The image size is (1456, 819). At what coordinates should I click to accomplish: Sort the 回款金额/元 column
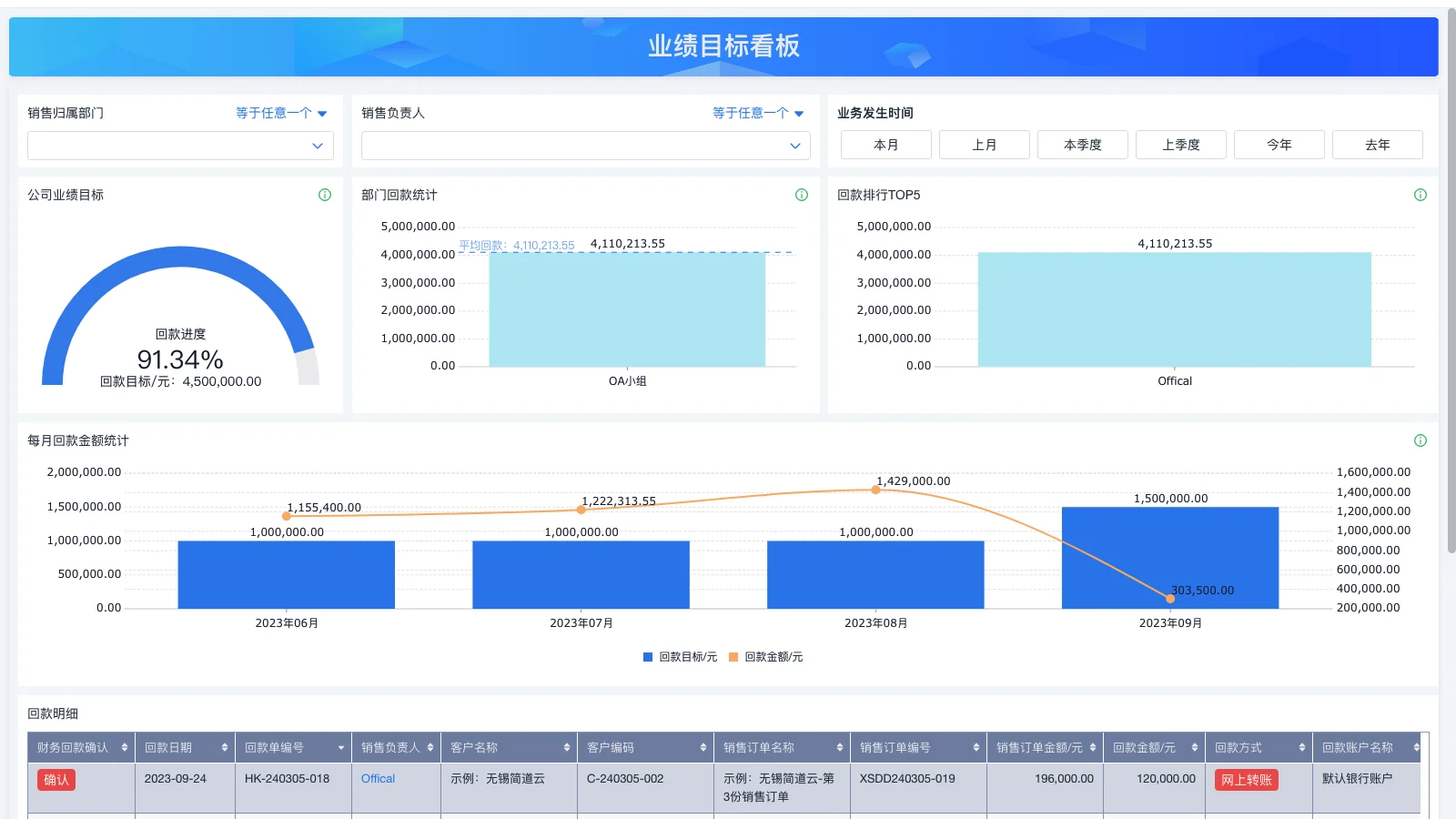1194,747
